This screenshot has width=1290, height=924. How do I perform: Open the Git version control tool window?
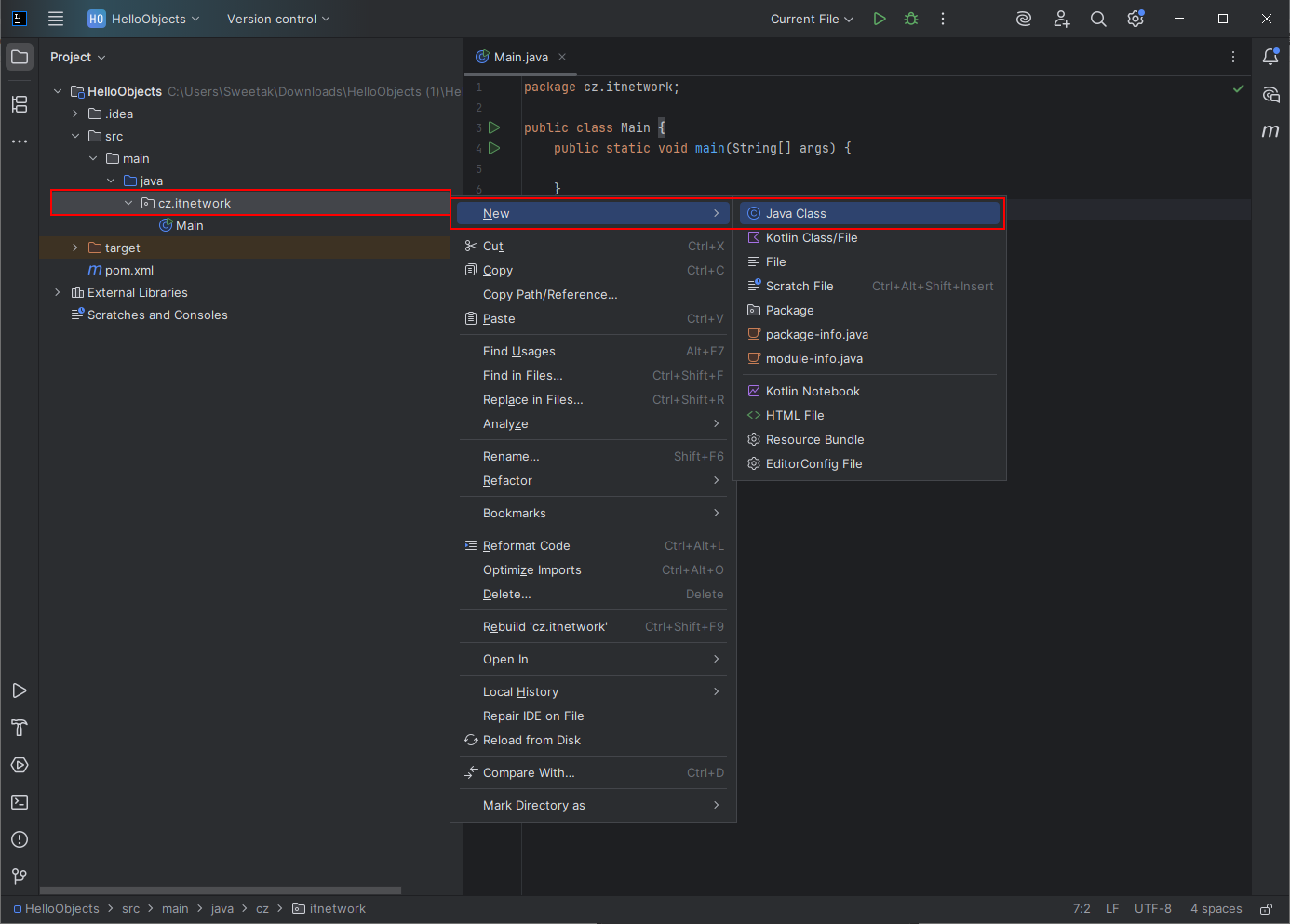[x=20, y=877]
